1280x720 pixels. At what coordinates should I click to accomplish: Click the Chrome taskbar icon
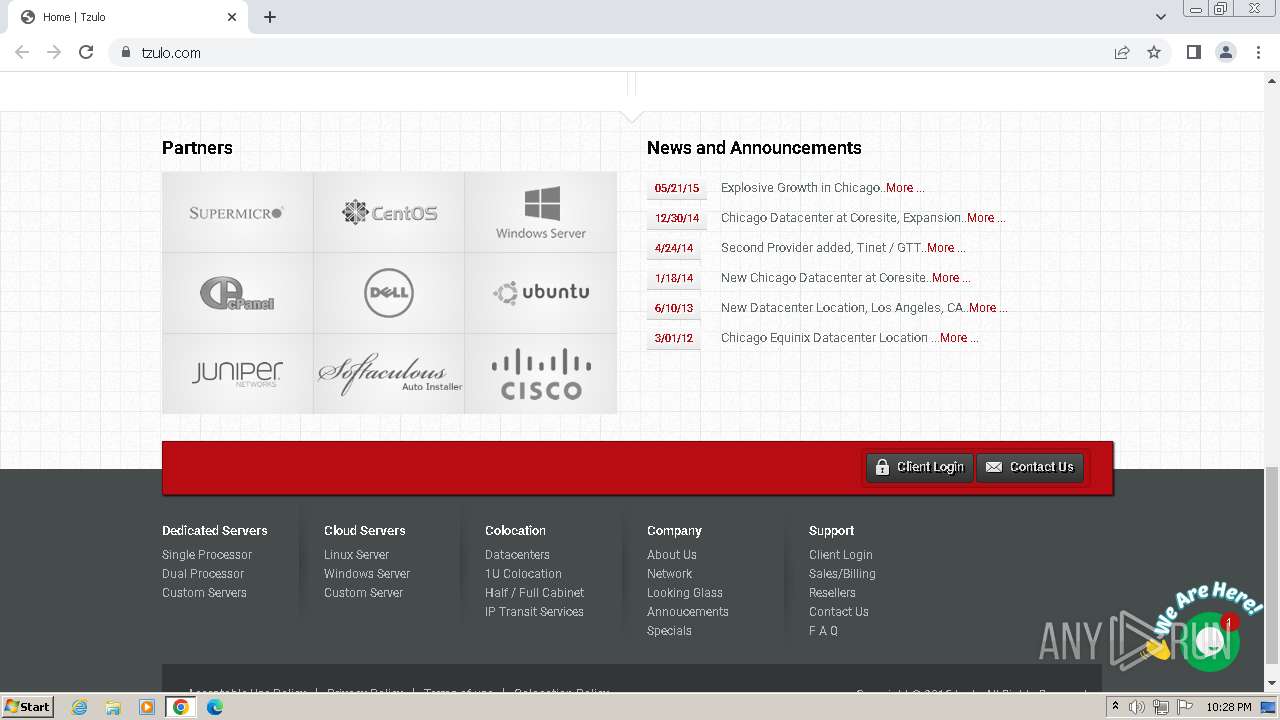[x=181, y=707]
